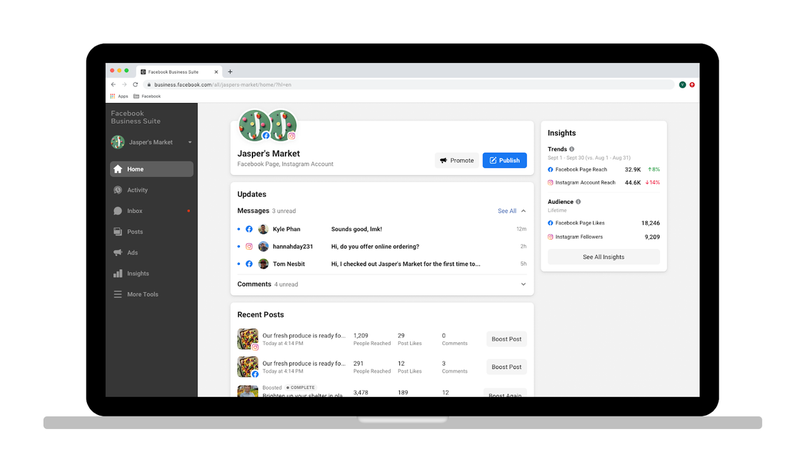Image resolution: width=800 pixels, height=472 pixels.
Task: Click the green profile icon in browser toolbar
Action: point(682,85)
